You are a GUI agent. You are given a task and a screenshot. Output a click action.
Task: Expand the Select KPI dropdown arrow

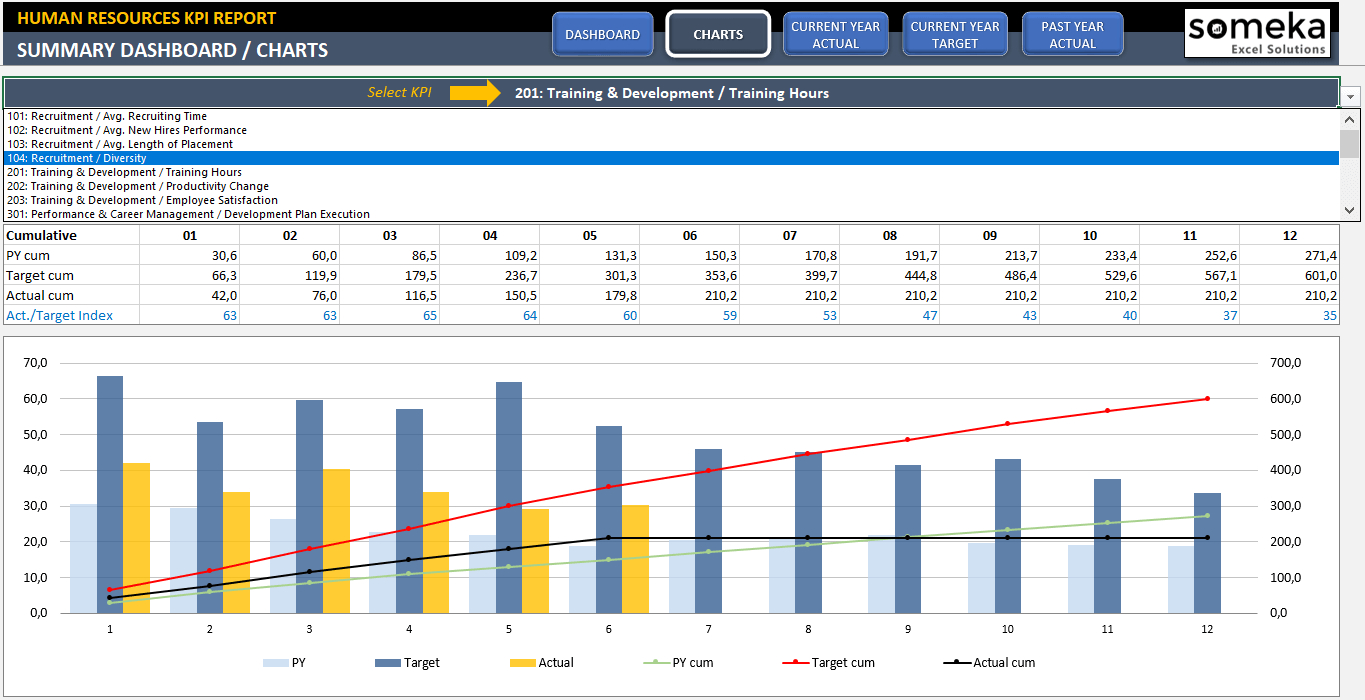1350,96
